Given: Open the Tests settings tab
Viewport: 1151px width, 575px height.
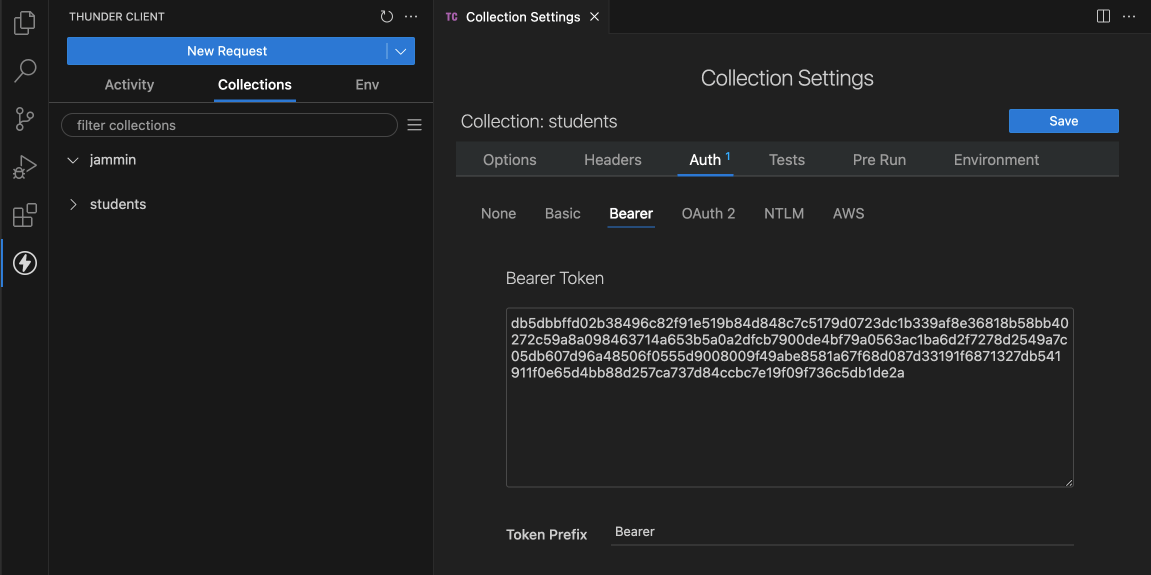Looking at the screenshot, I should [x=787, y=159].
